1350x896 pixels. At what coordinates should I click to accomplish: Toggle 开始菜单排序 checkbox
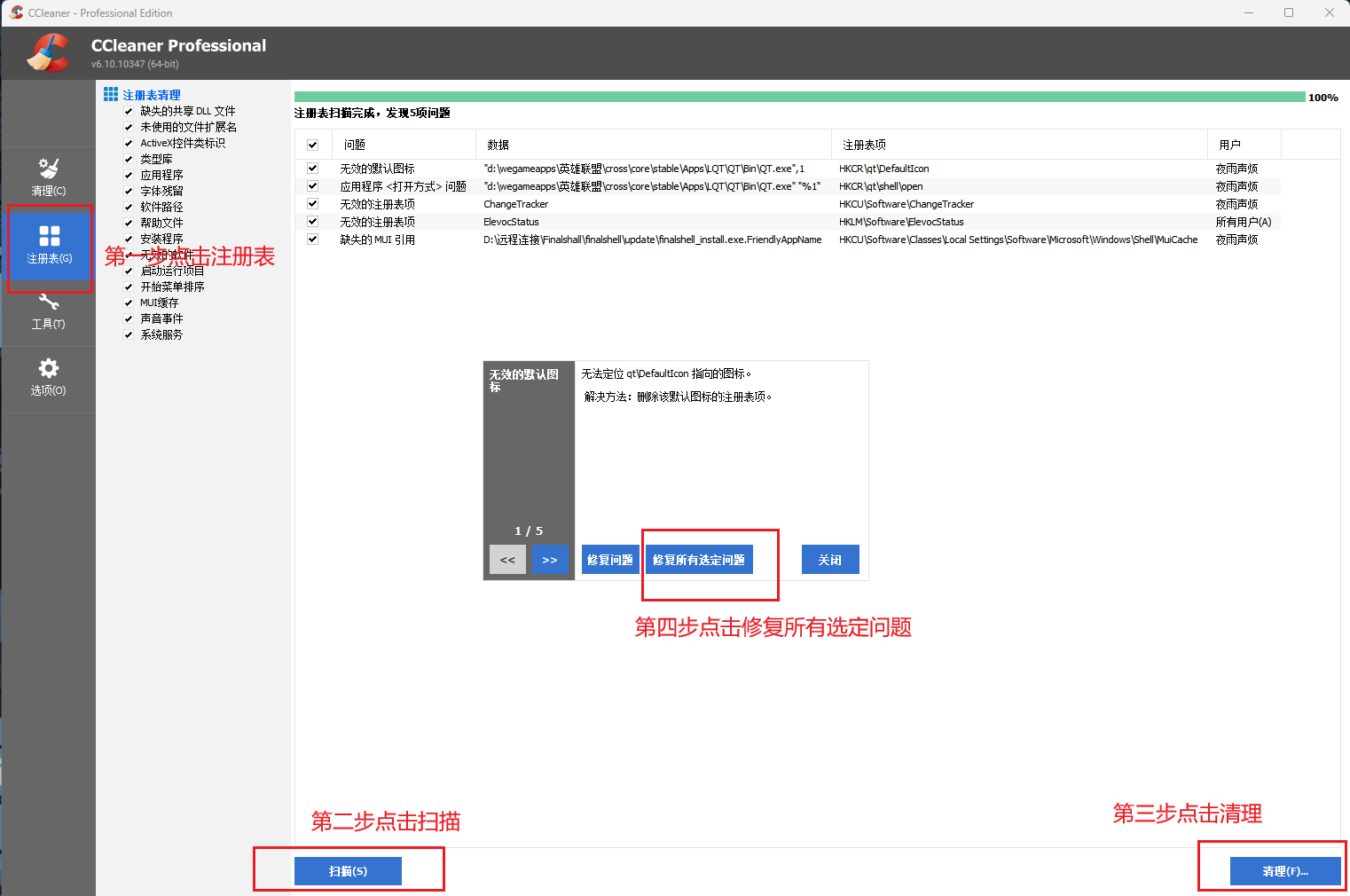[x=129, y=287]
